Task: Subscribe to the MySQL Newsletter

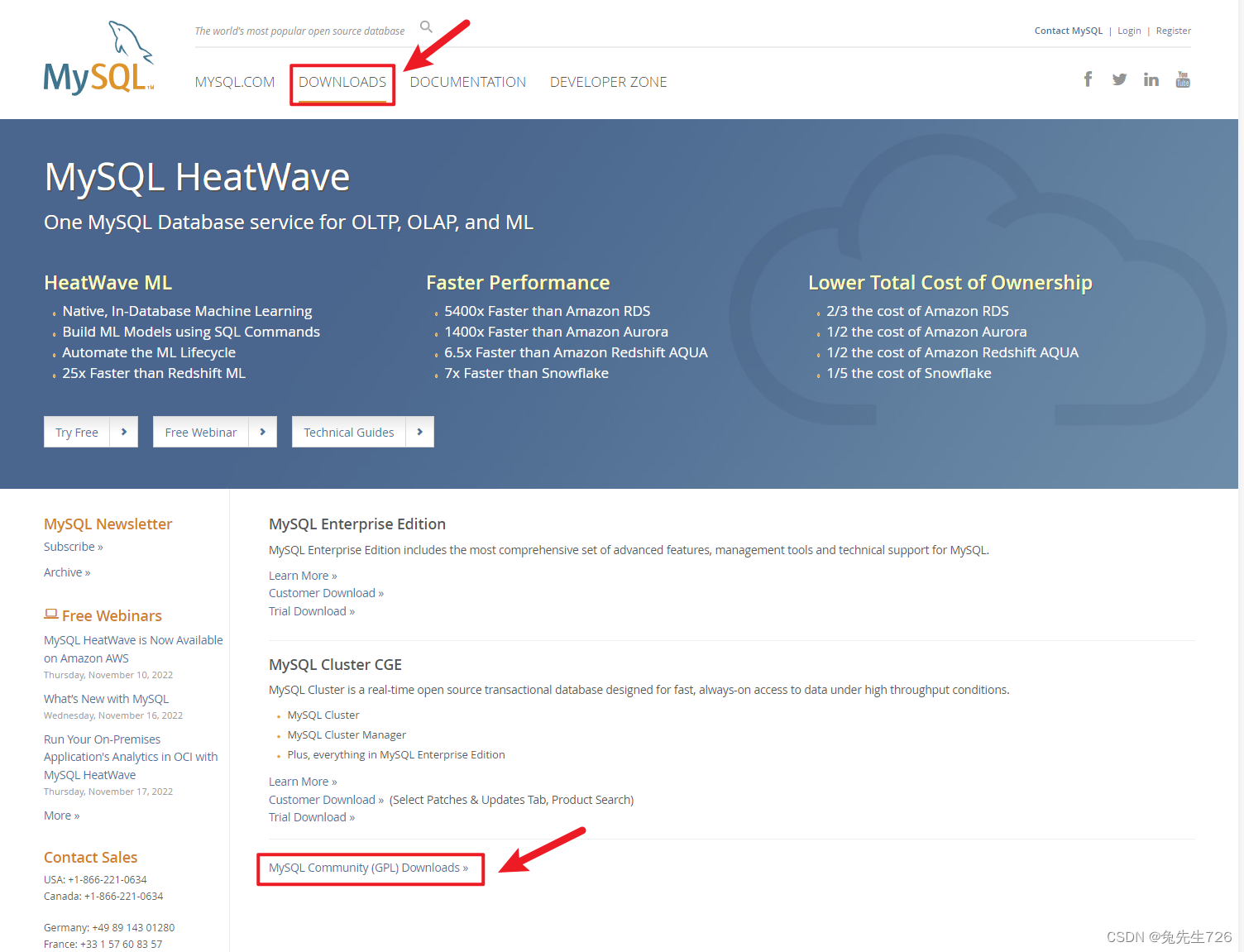Action: pos(74,547)
